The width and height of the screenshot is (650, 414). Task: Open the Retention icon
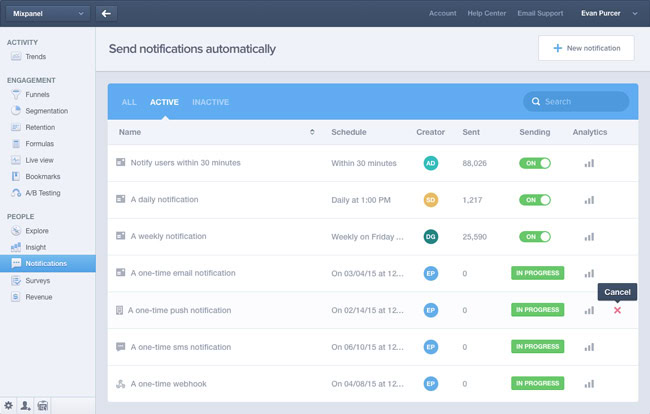tap(16, 127)
